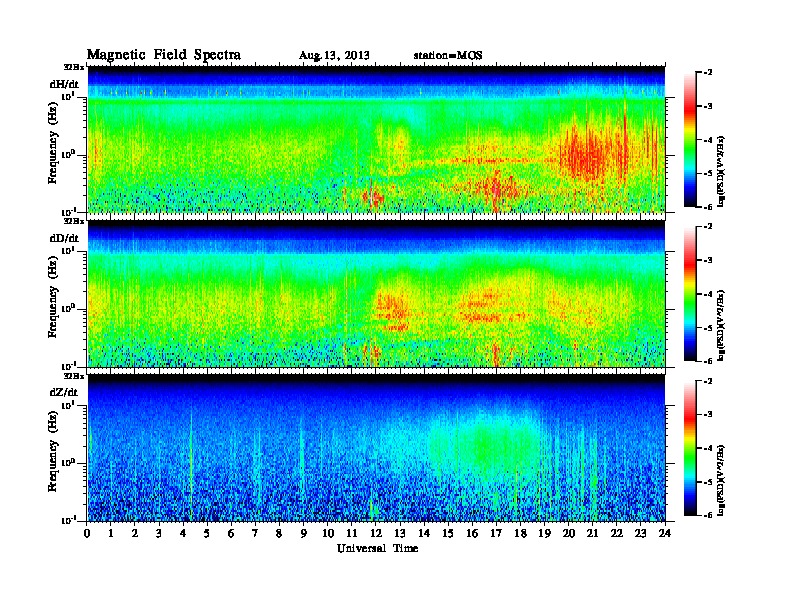Click the color bar beside the dD/dt panel
The image size is (792, 612).
690,293
